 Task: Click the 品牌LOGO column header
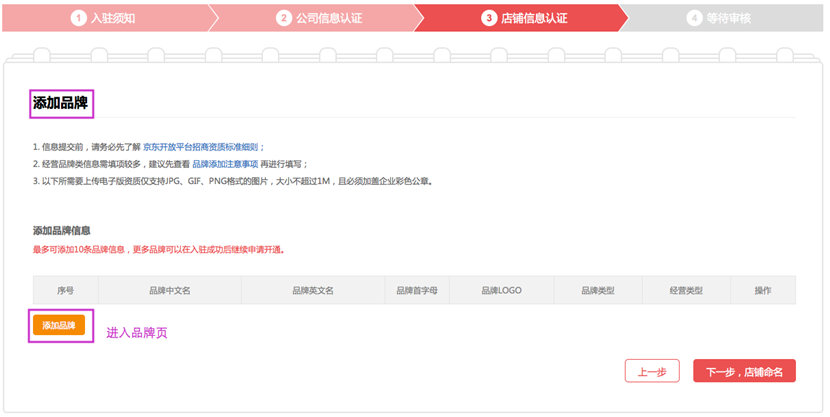[501, 290]
